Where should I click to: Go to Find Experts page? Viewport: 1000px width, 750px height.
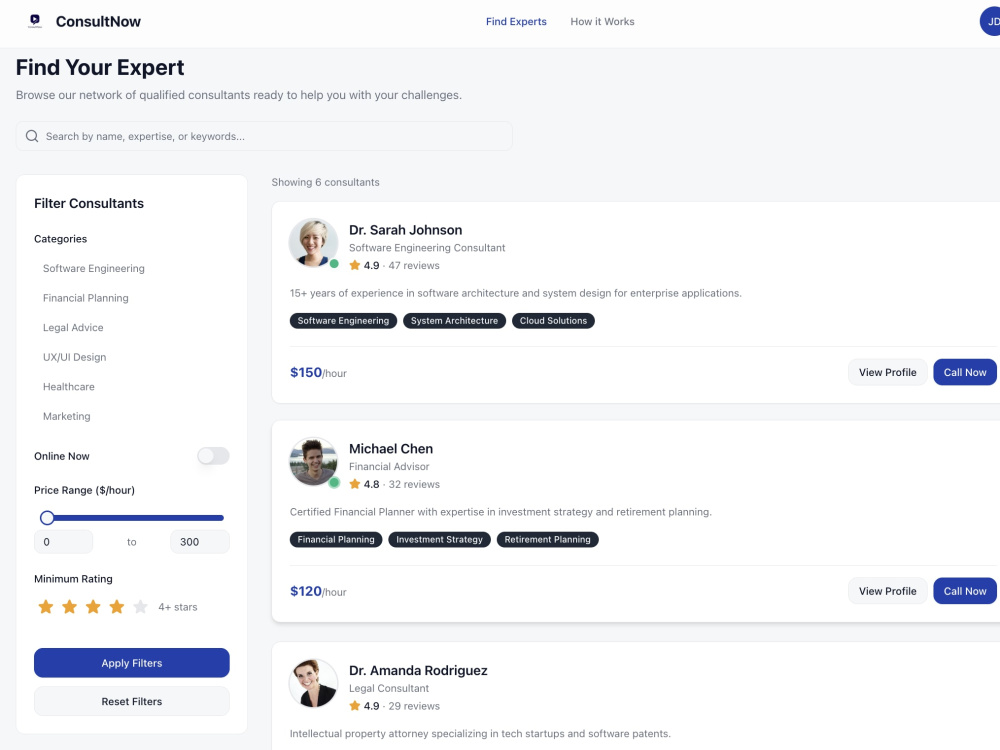click(x=516, y=22)
